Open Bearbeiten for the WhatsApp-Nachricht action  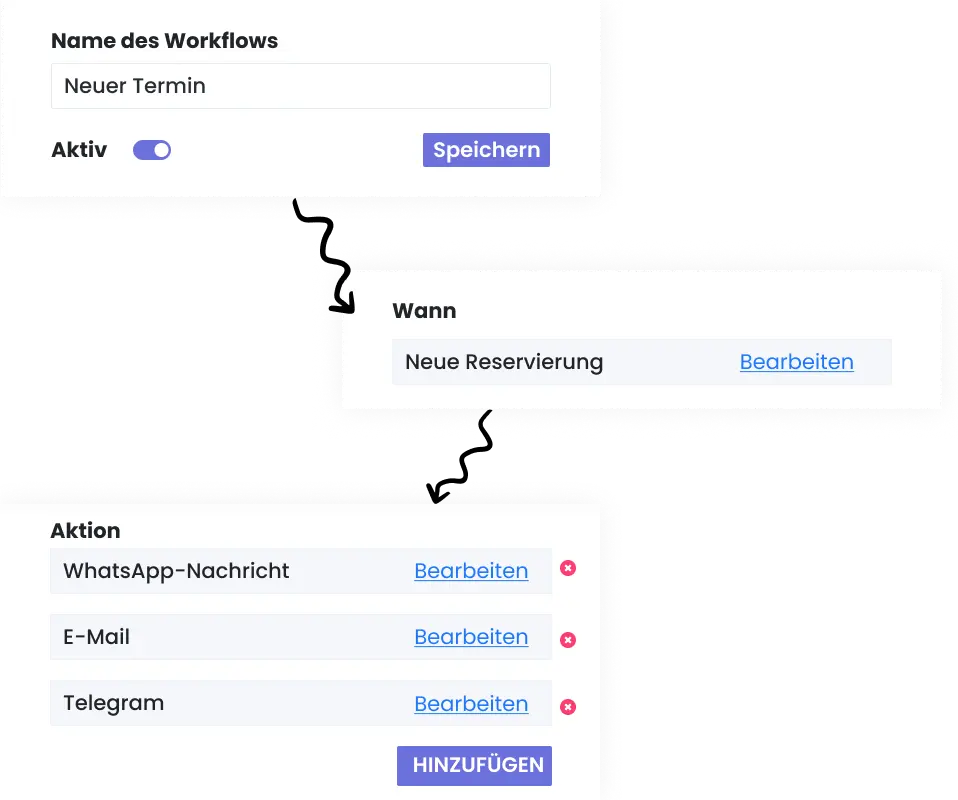tap(471, 571)
